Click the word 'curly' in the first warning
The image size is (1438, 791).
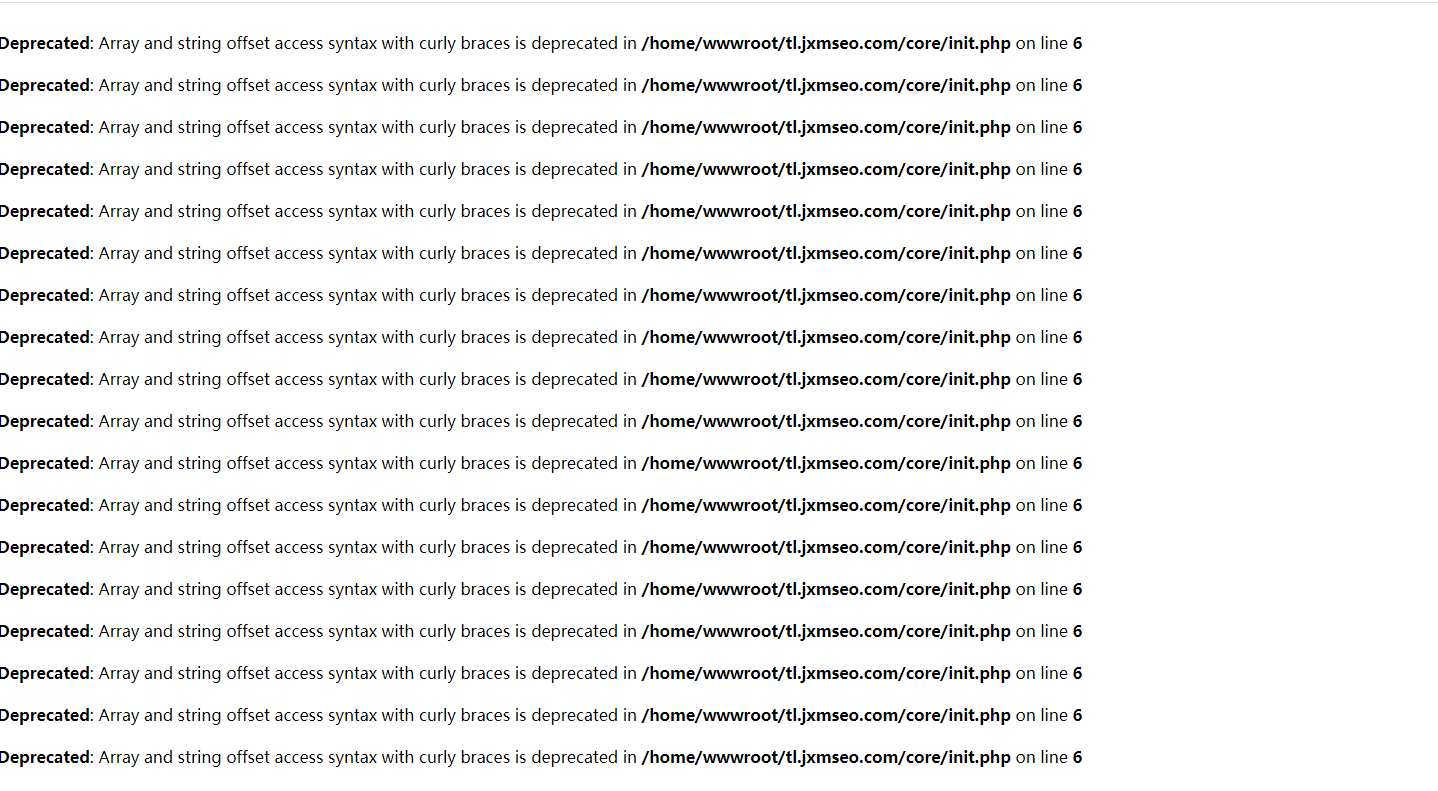[437, 44]
